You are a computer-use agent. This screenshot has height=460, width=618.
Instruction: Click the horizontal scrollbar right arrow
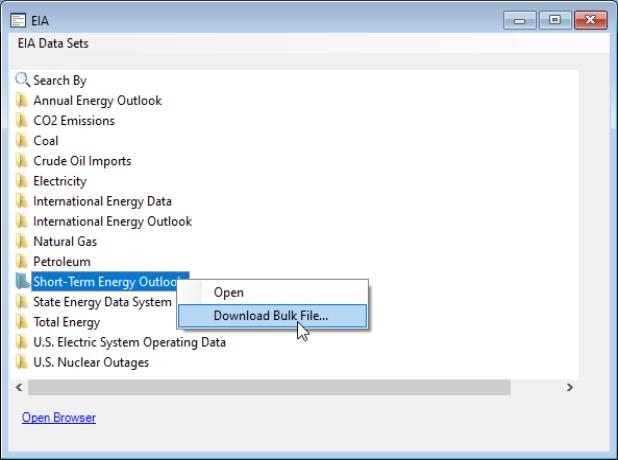tap(570, 387)
